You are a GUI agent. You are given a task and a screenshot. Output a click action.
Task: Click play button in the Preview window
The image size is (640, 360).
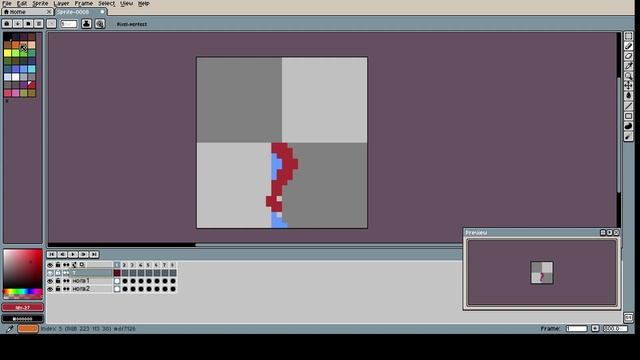tap(609, 233)
